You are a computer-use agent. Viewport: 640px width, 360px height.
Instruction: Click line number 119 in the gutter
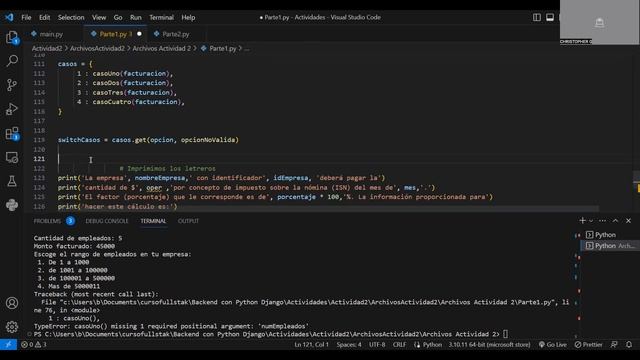pyautogui.click(x=39, y=140)
